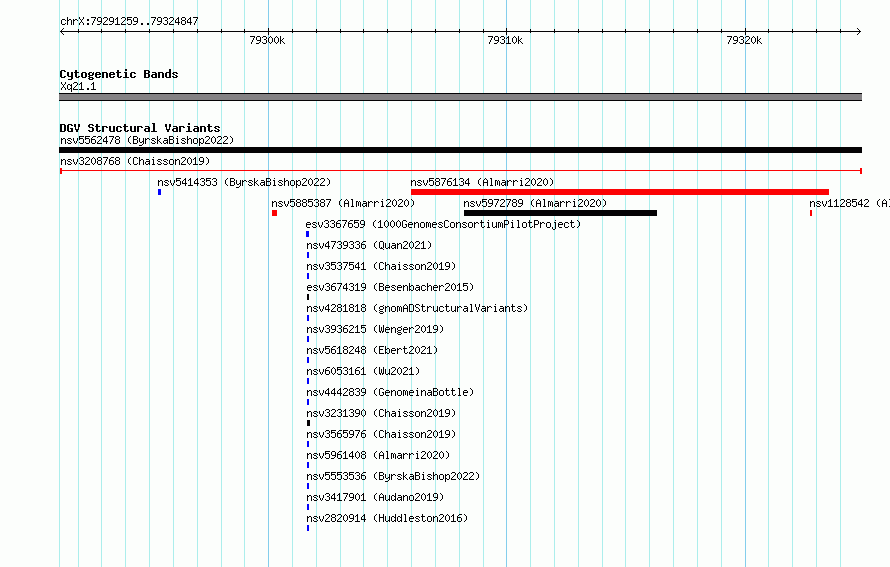Click the red nsv5876134 variant bar
This screenshot has height=567, width=890.
tap(620, 192)
